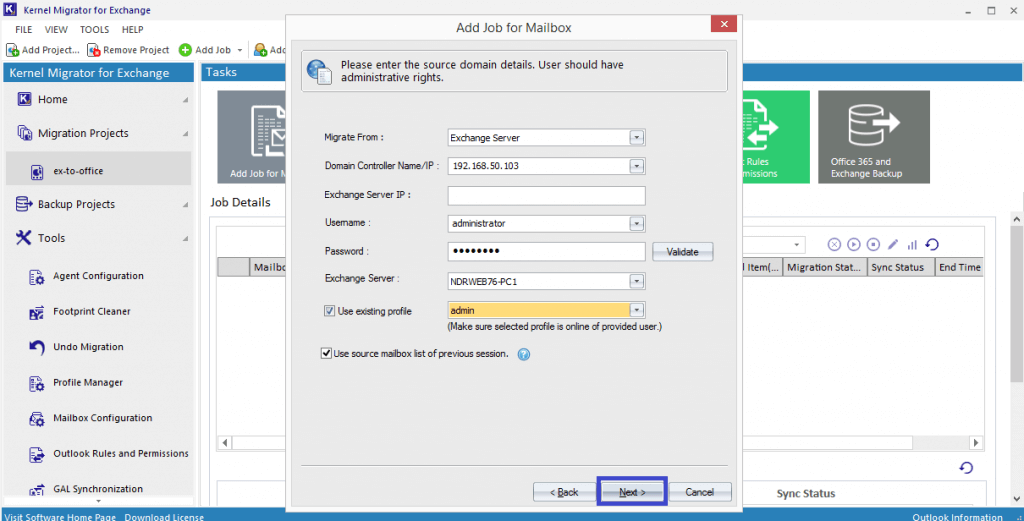Image resolution: width=1024 pixels, height=521 pixels.
Task: Click the refresh icon above Sync Status
Action: 966,467
